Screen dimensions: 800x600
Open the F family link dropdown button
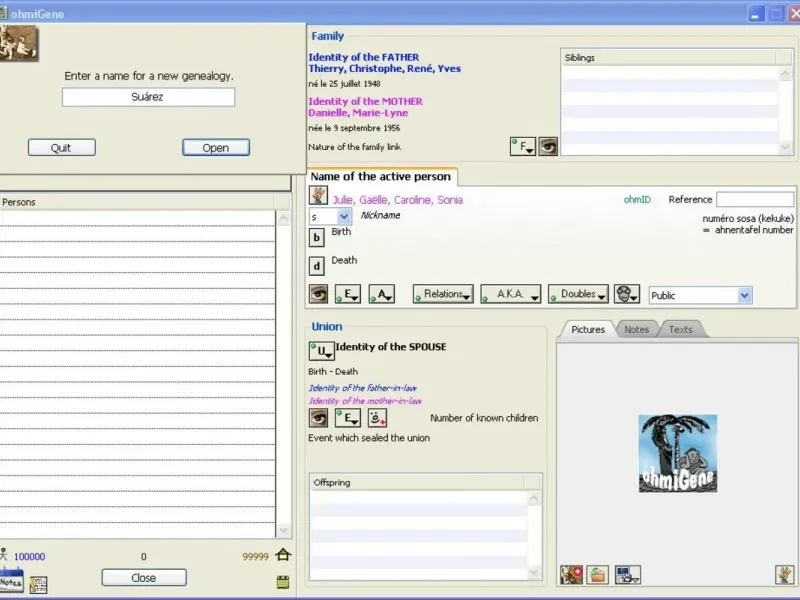click(522, 147)
